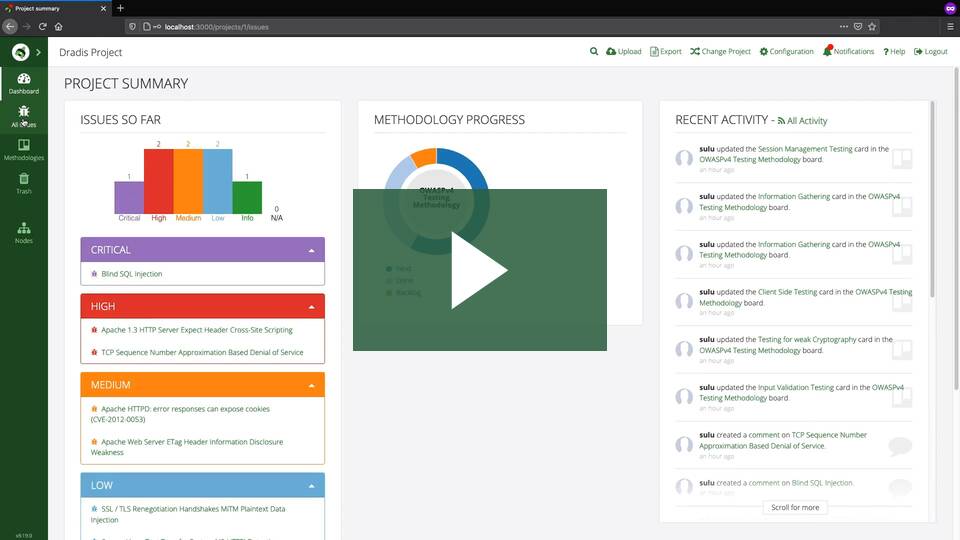The height and width of the screenshot is (540, 960).
Task: Open Notifications bell
Action: tap(848, 51)
